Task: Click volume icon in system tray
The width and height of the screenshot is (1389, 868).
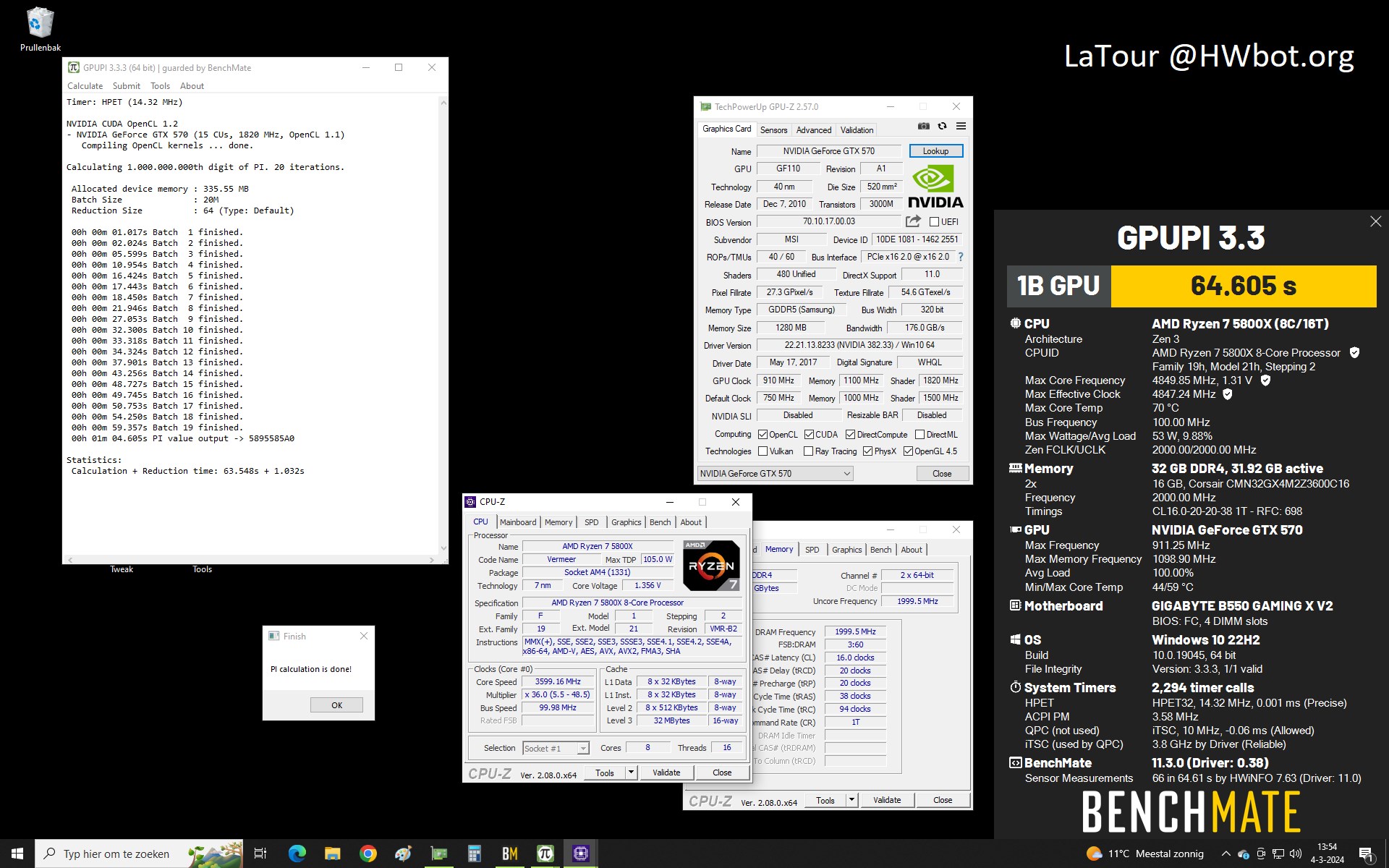Action: coord(1296,854)
